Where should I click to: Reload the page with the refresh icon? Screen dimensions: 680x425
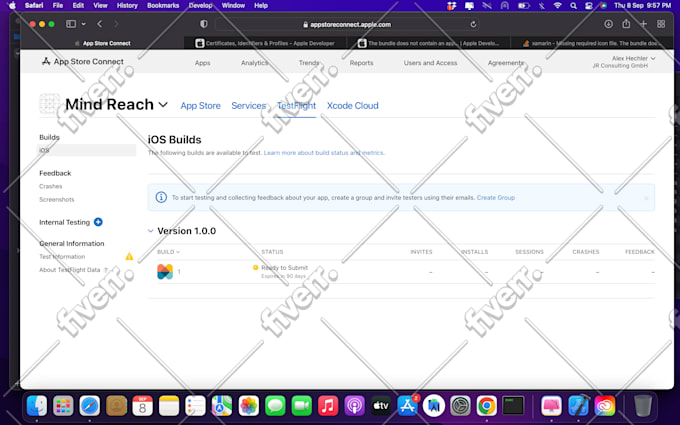pos(473,24)
